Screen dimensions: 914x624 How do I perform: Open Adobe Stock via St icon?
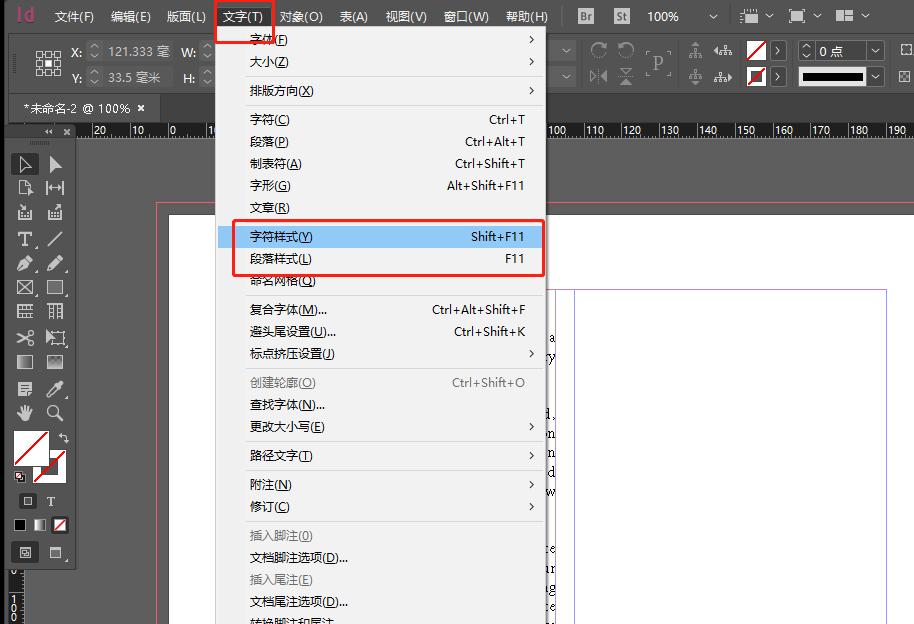tap(622, 16)
